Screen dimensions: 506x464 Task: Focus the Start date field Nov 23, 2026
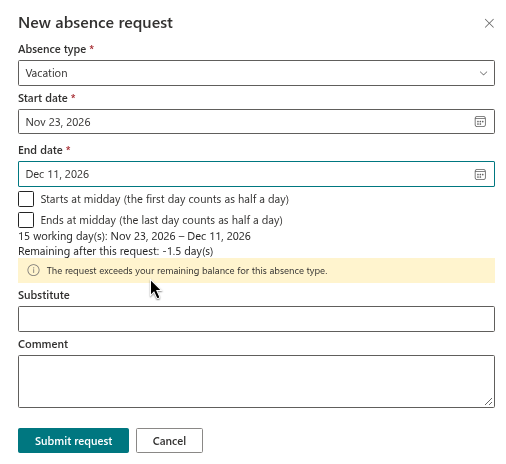pos(256,122)
